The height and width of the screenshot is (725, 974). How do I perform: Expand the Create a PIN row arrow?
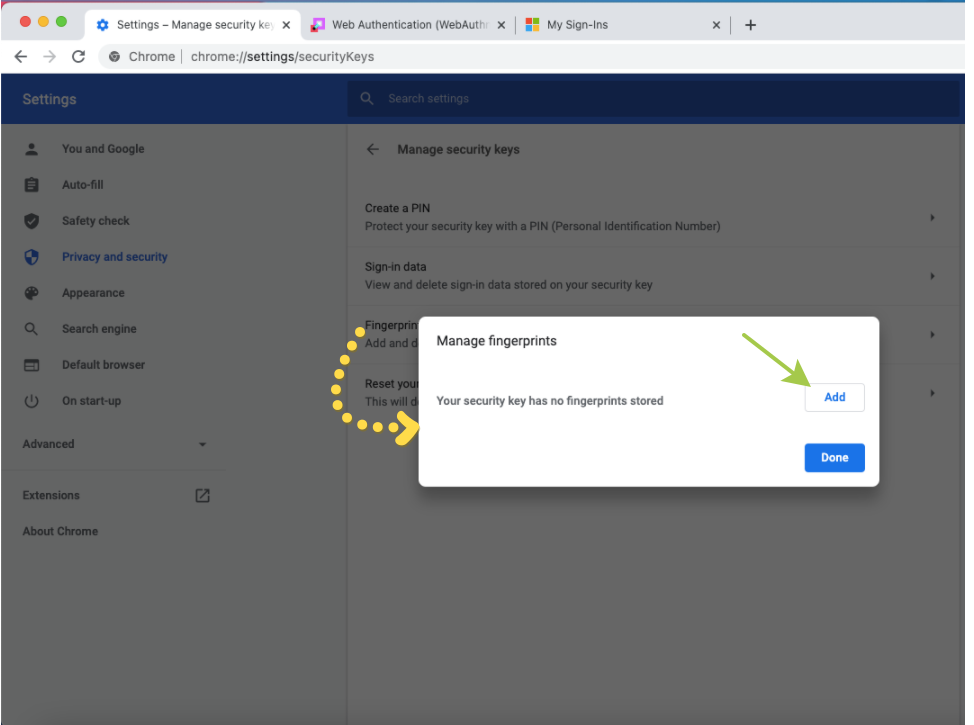pyautogui.click(x=932, y=217)
